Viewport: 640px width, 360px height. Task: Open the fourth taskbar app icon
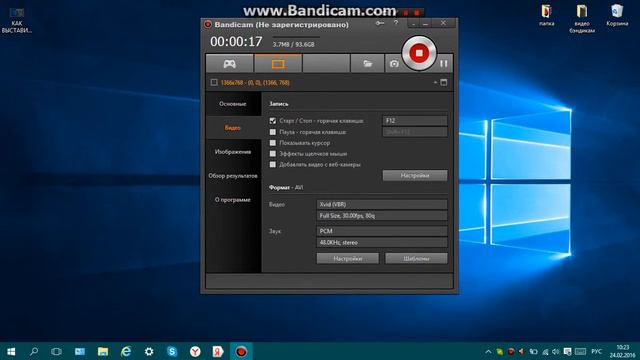tap(80, 351)
